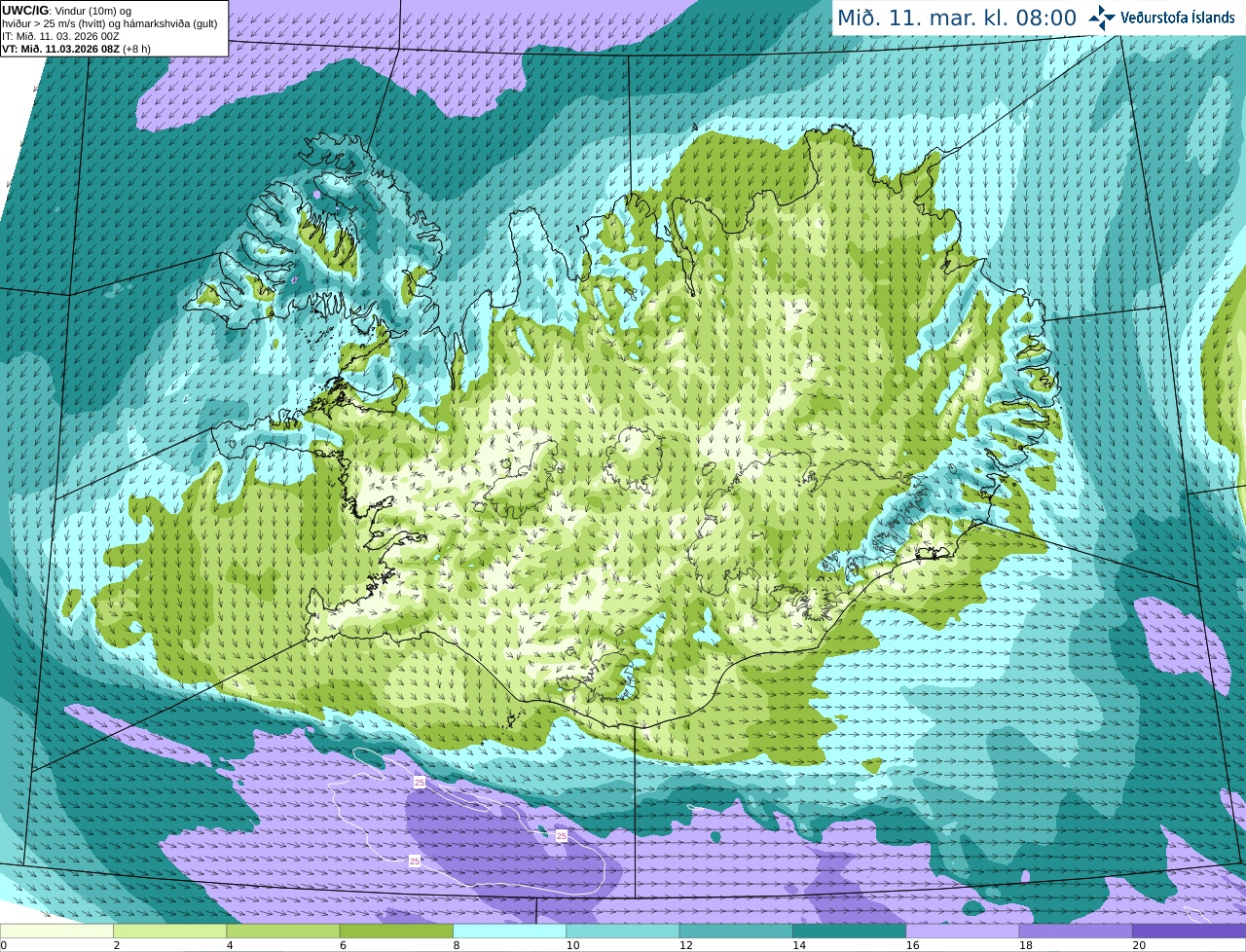Click the legend scale value '6'

(x=343, y=945)
